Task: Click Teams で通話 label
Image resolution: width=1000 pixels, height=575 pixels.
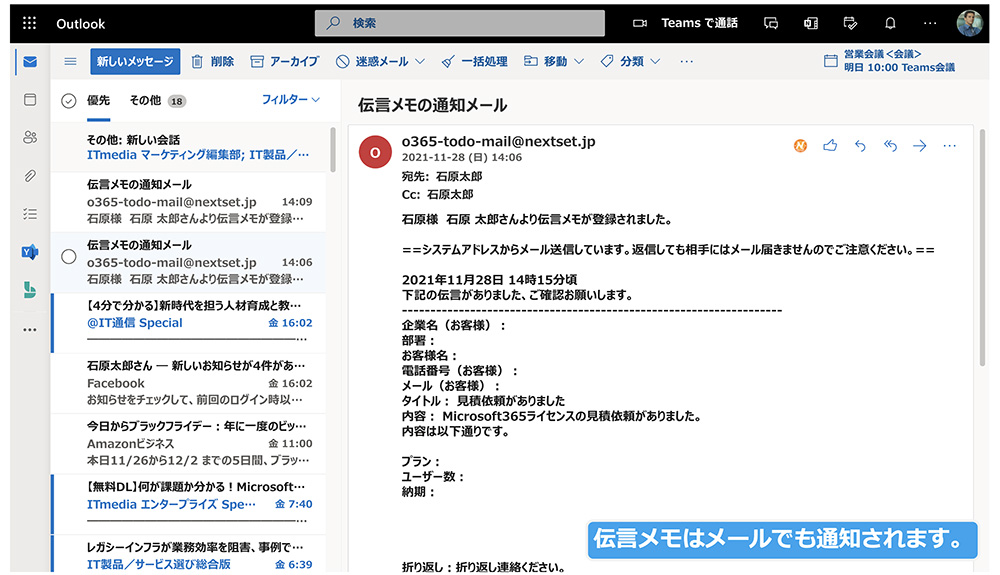Action: pyautogui.click(x=699, y=24)
